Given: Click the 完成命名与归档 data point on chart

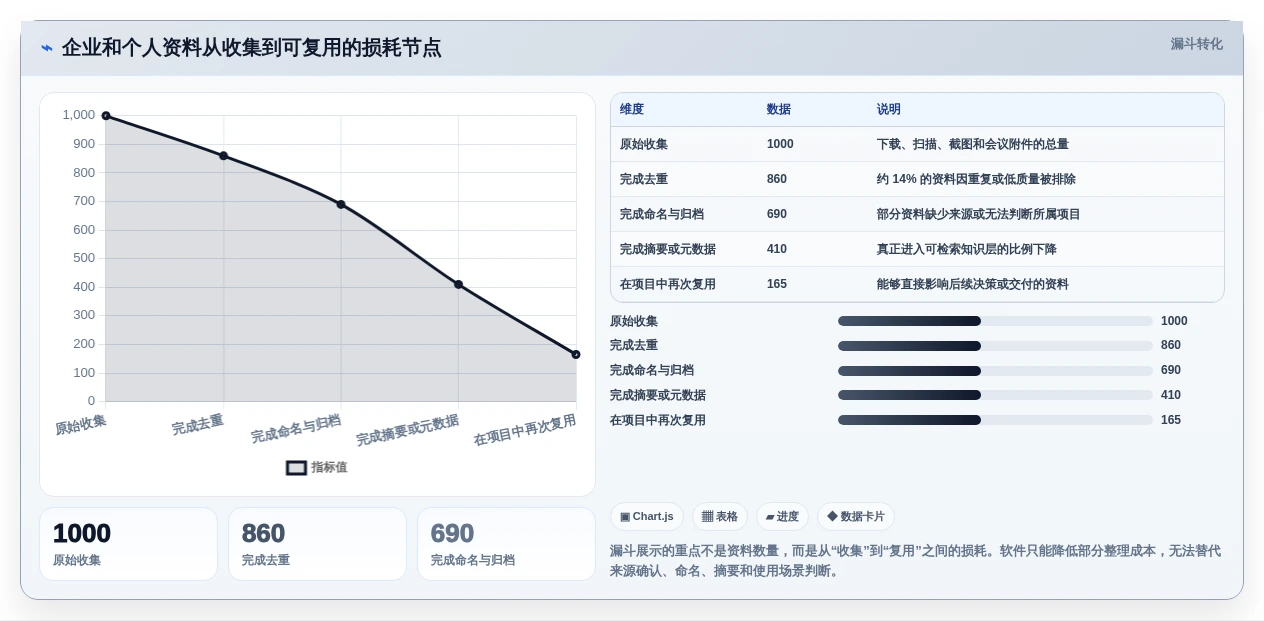Looking at the screenshot, I should coord(341,204).
